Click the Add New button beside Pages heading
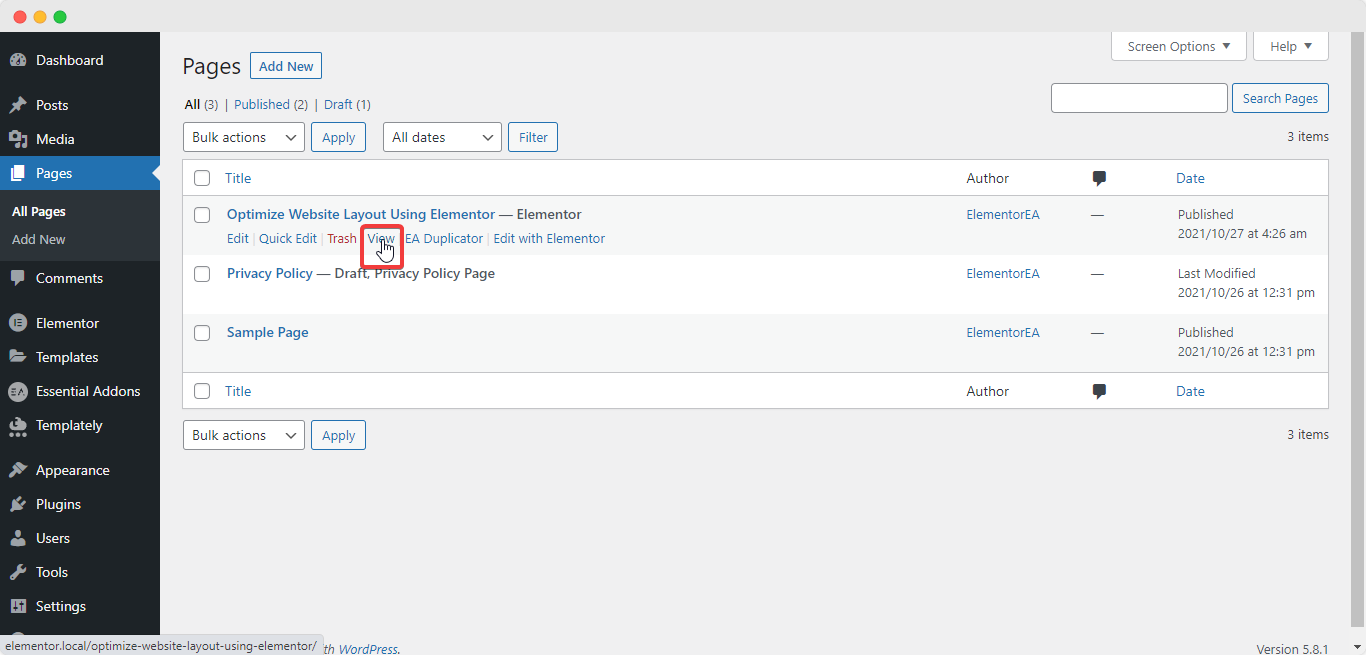Viewport: 1366px width, 655px height. click(286, 66)
